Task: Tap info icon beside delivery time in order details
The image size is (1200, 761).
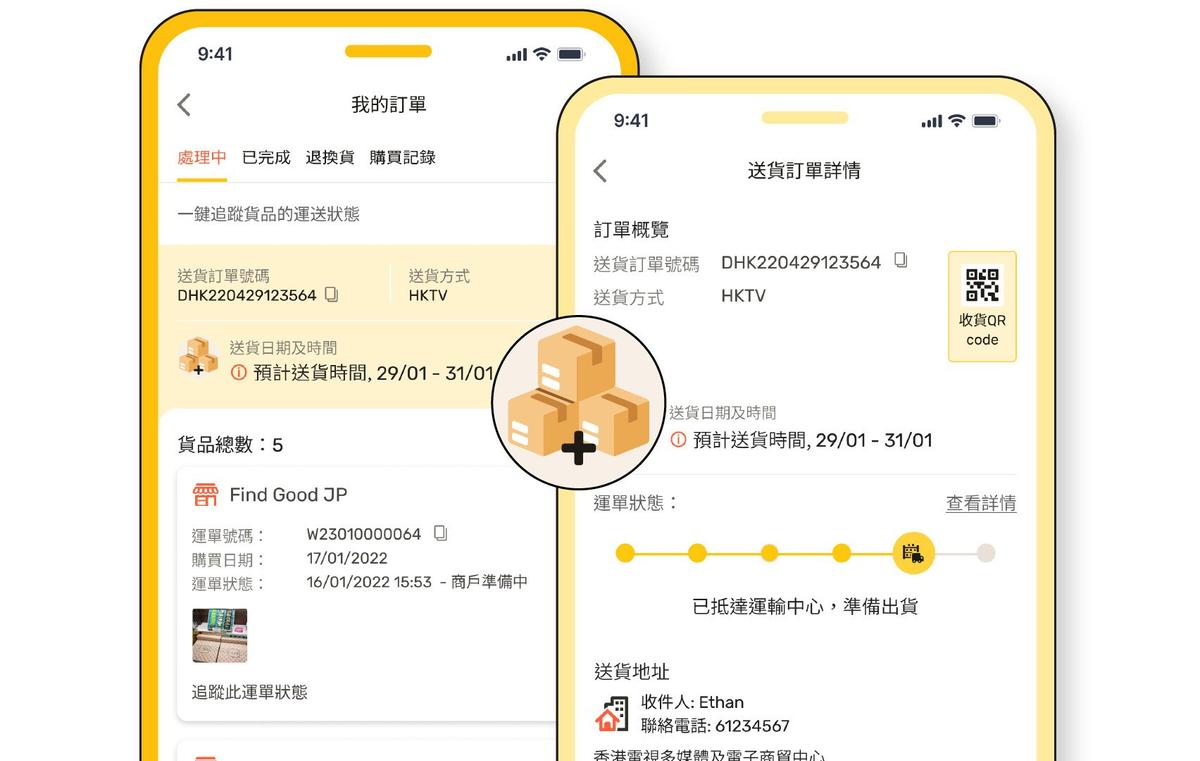Action: (x=678, y=439)
